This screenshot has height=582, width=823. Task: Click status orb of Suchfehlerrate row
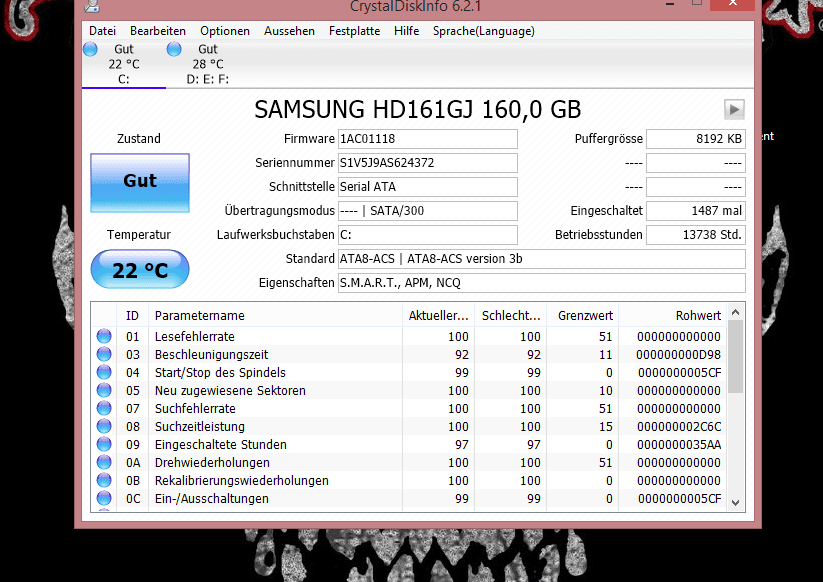pyautogui.click(x=104, y=408)
